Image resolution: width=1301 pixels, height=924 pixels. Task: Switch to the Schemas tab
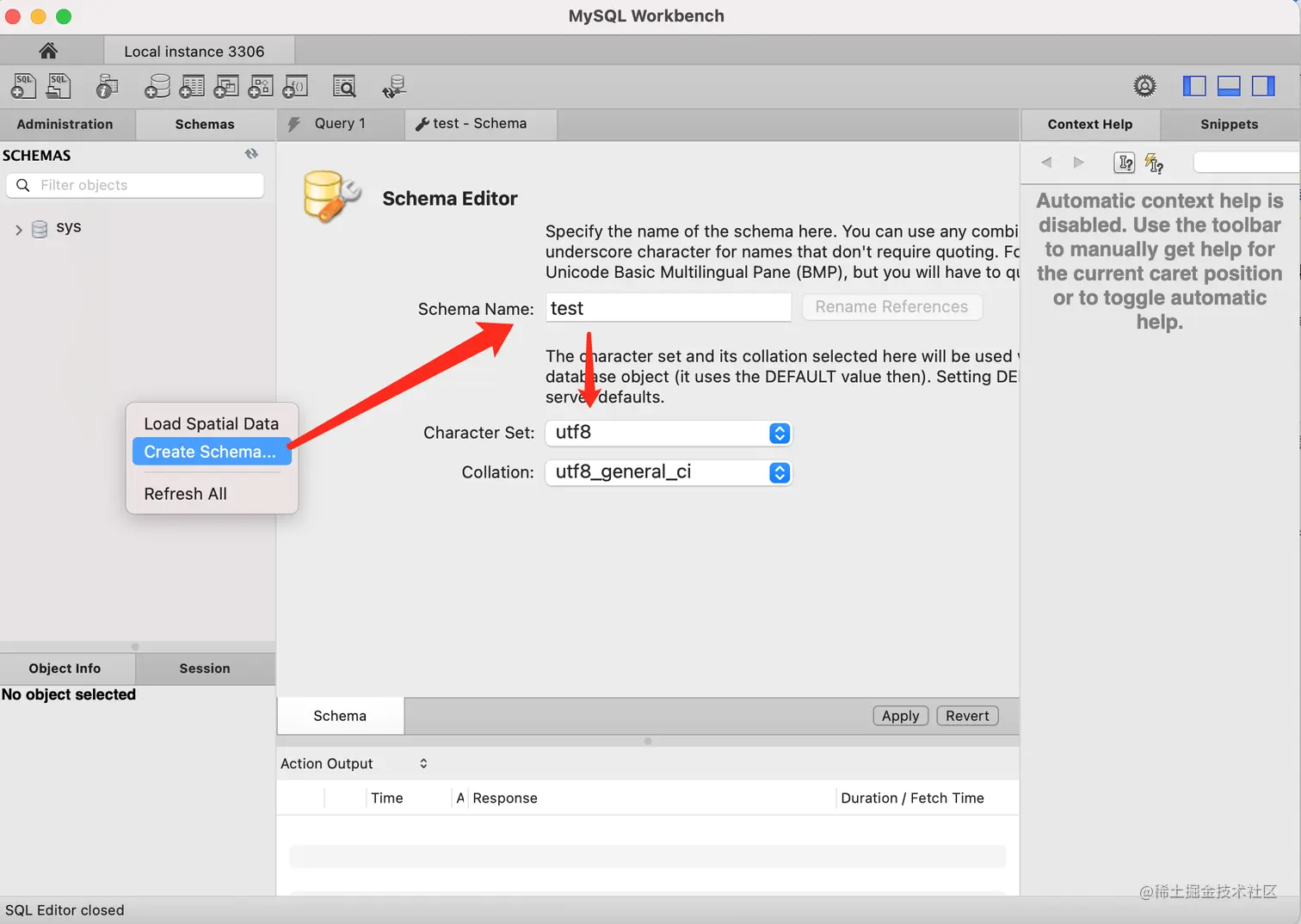click(x=205, y=124)
